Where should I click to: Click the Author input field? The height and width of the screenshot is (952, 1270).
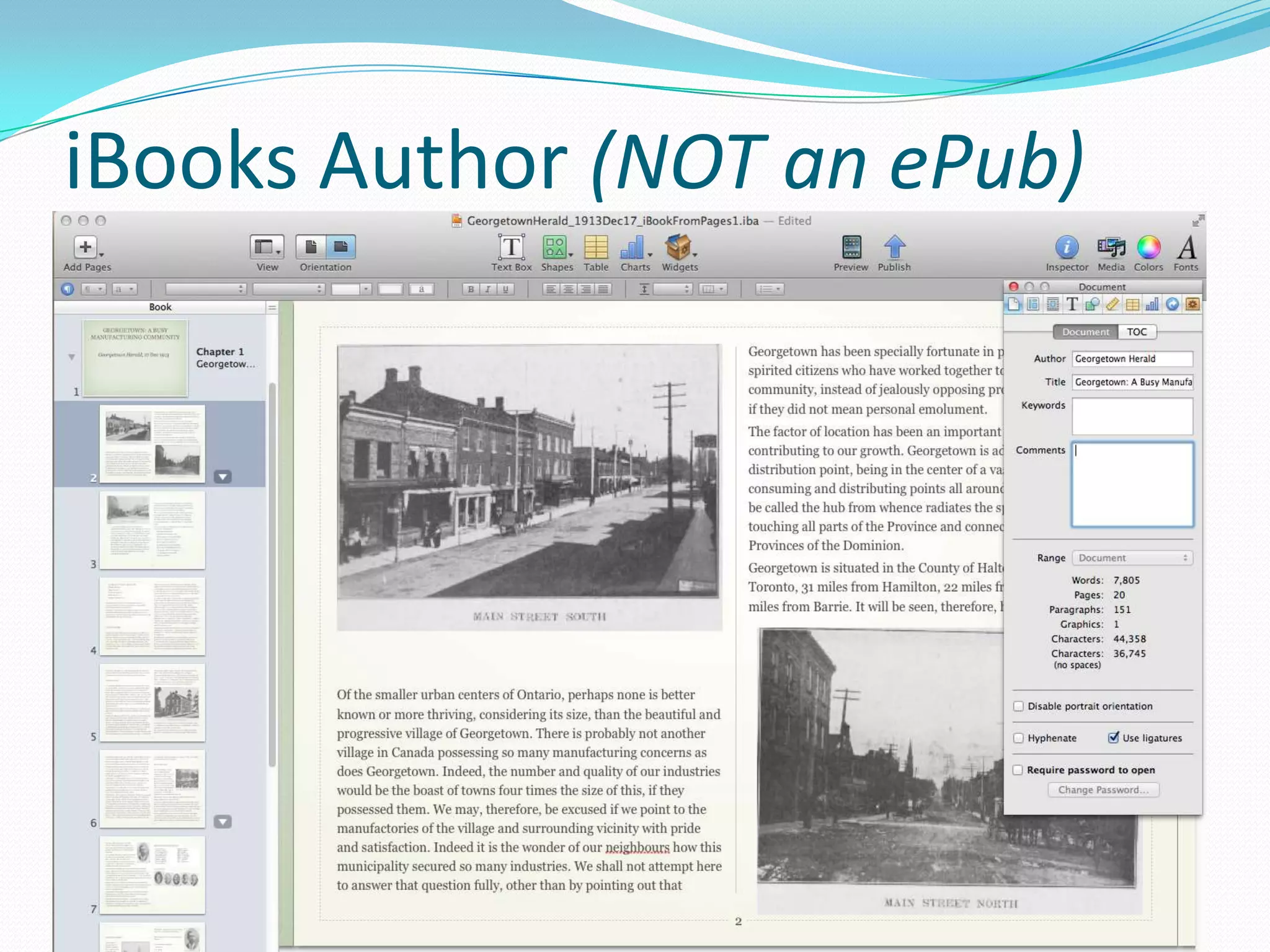pyautogui.click(x=1132, y=359)
